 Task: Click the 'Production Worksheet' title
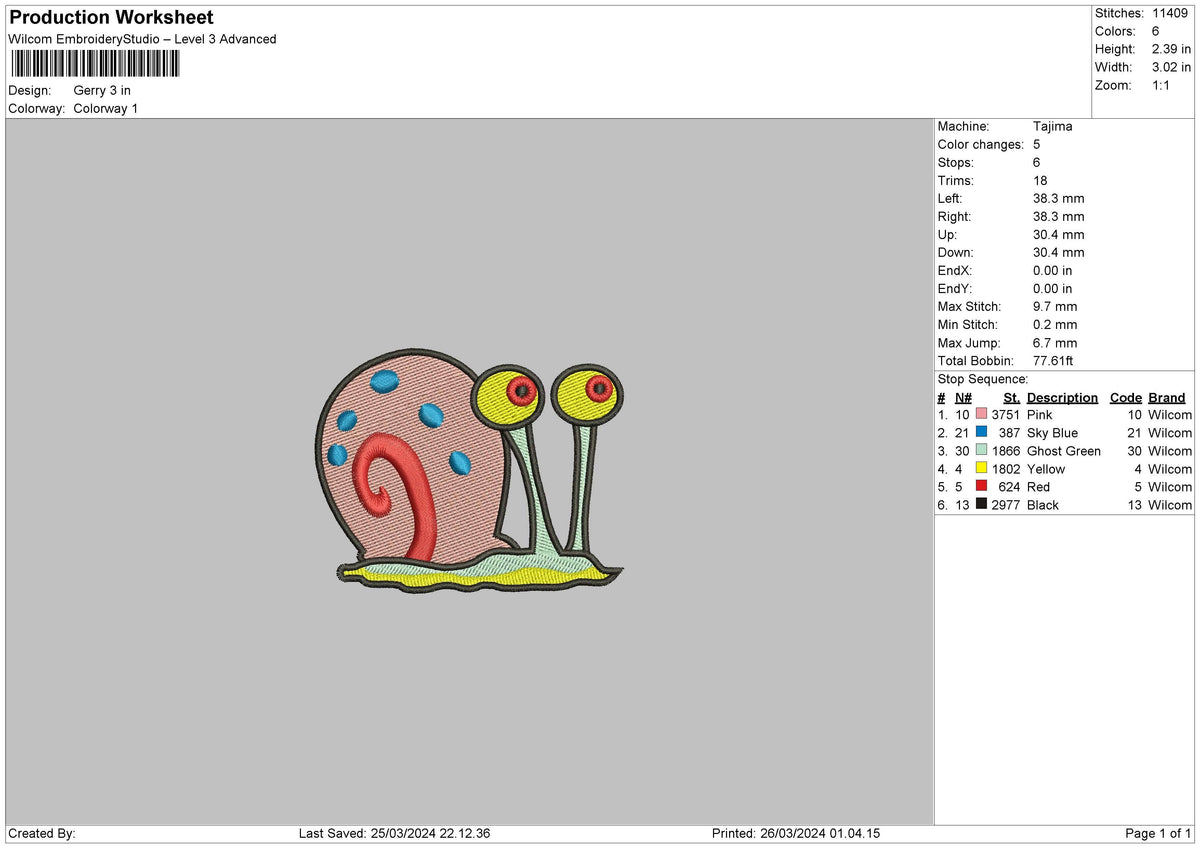click(111, 18)
